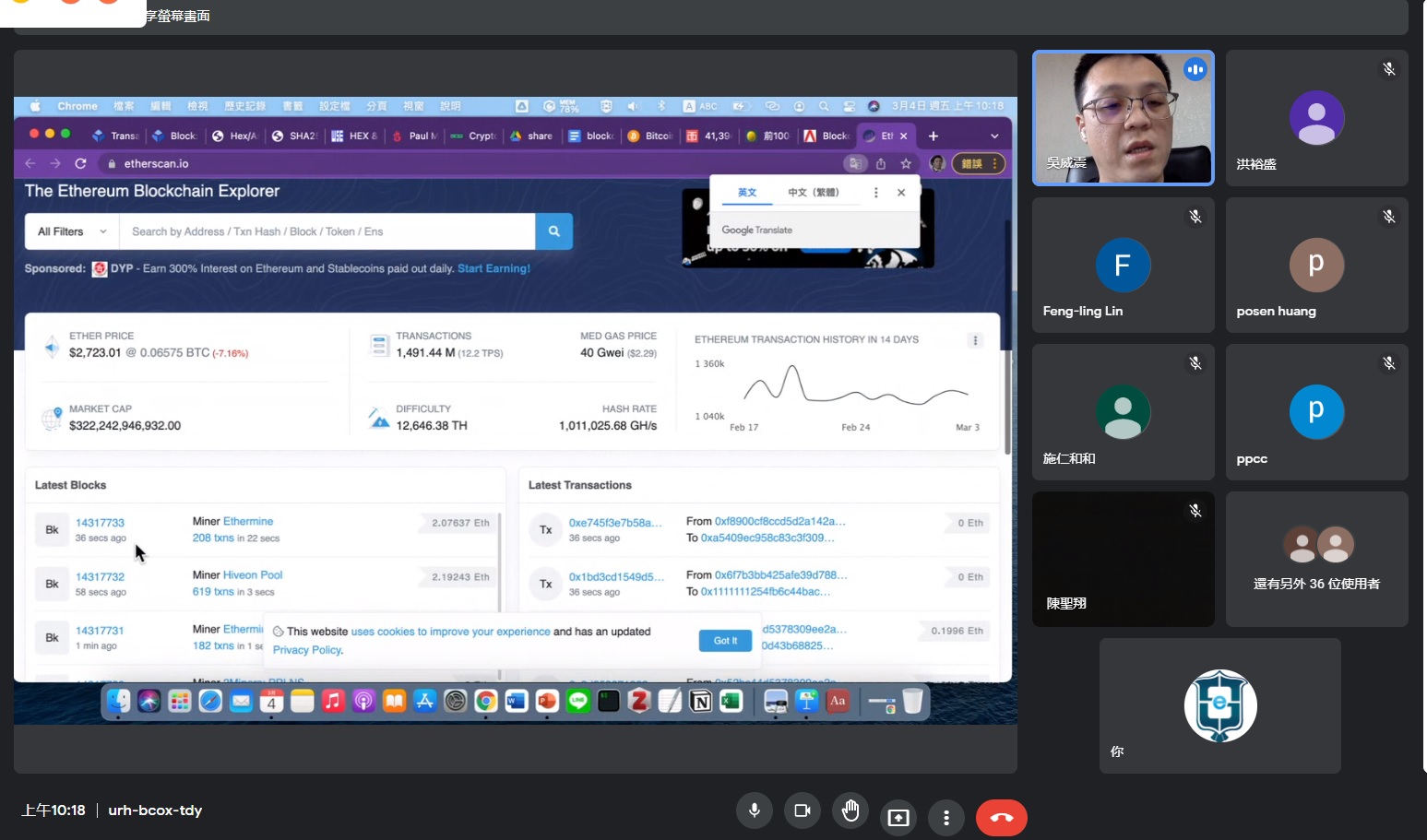Bookmark this page with the star icon

[x=906, y=163]
